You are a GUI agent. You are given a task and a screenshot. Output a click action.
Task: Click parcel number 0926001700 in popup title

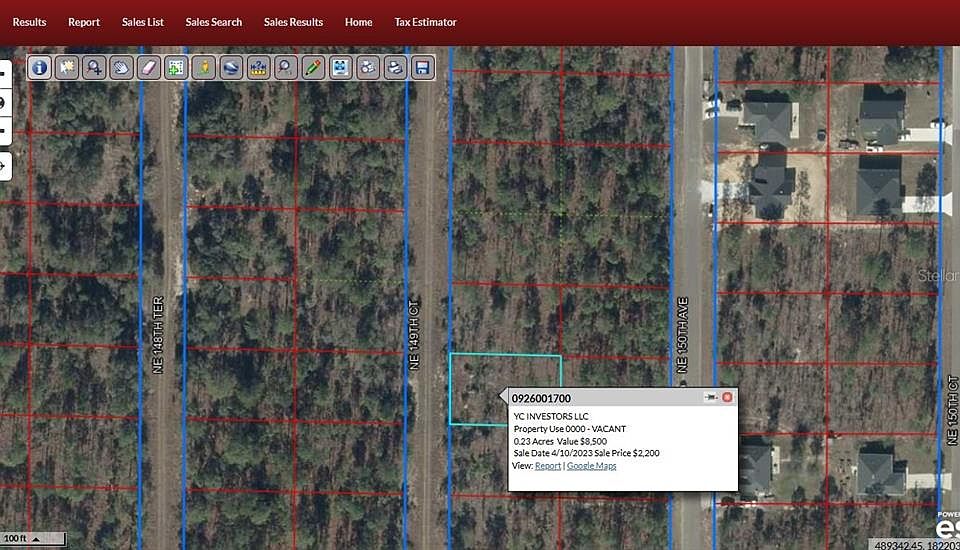(541, 399)
